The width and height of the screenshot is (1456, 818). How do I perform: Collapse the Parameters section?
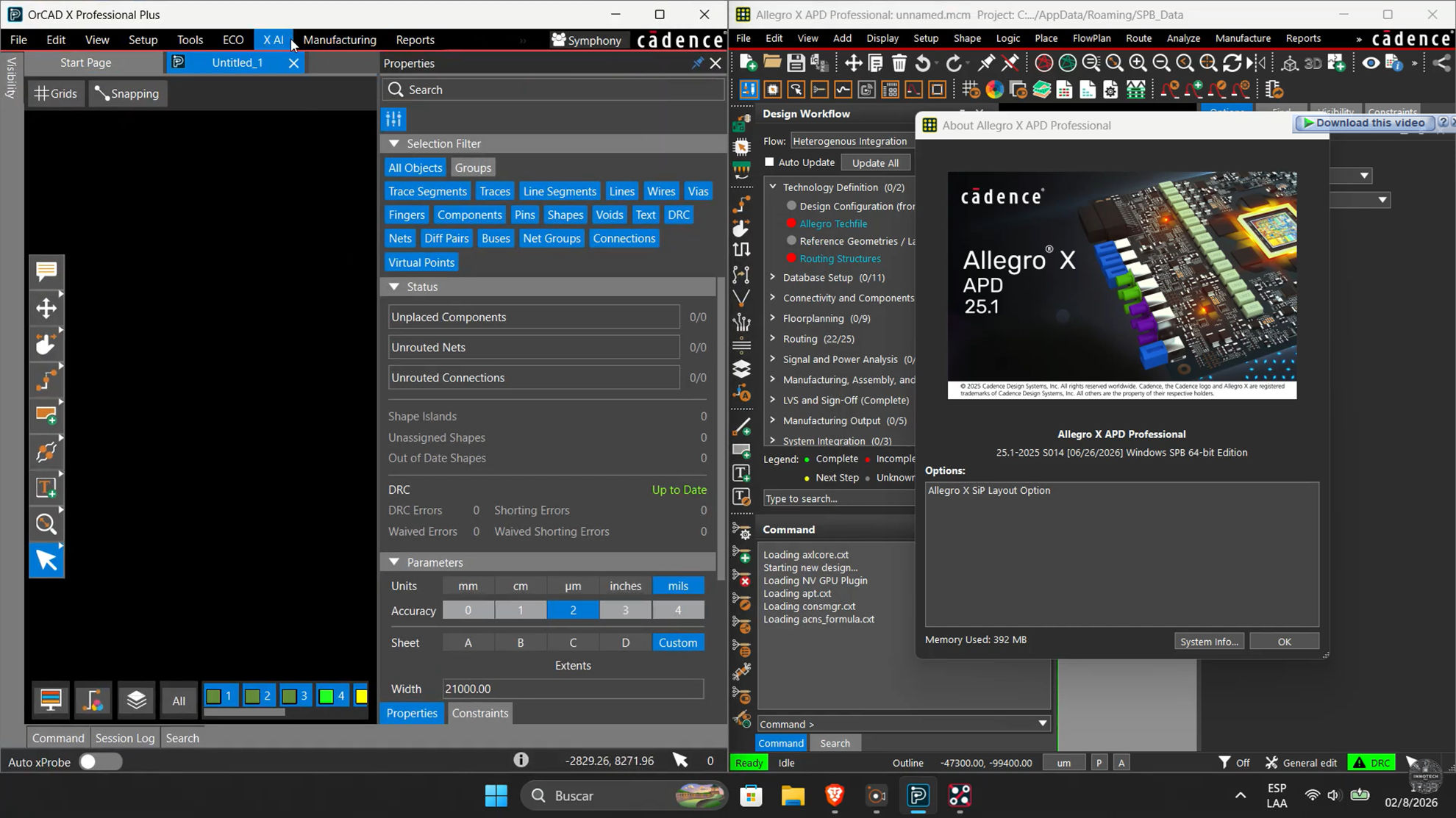pos(394,562)
